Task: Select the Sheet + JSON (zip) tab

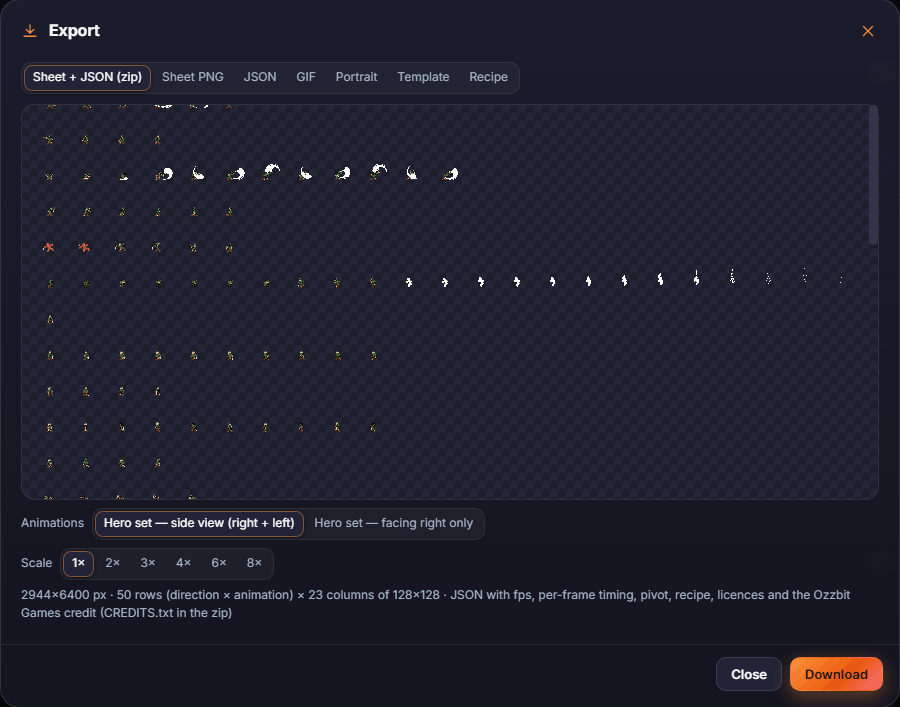Action: (x=87, y=77)
